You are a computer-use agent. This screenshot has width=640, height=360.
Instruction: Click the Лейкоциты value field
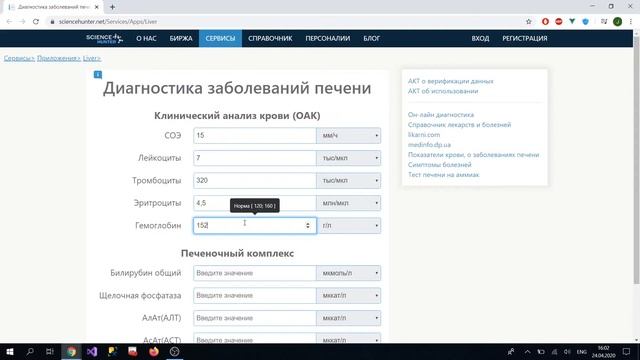[x=255, y=158]
